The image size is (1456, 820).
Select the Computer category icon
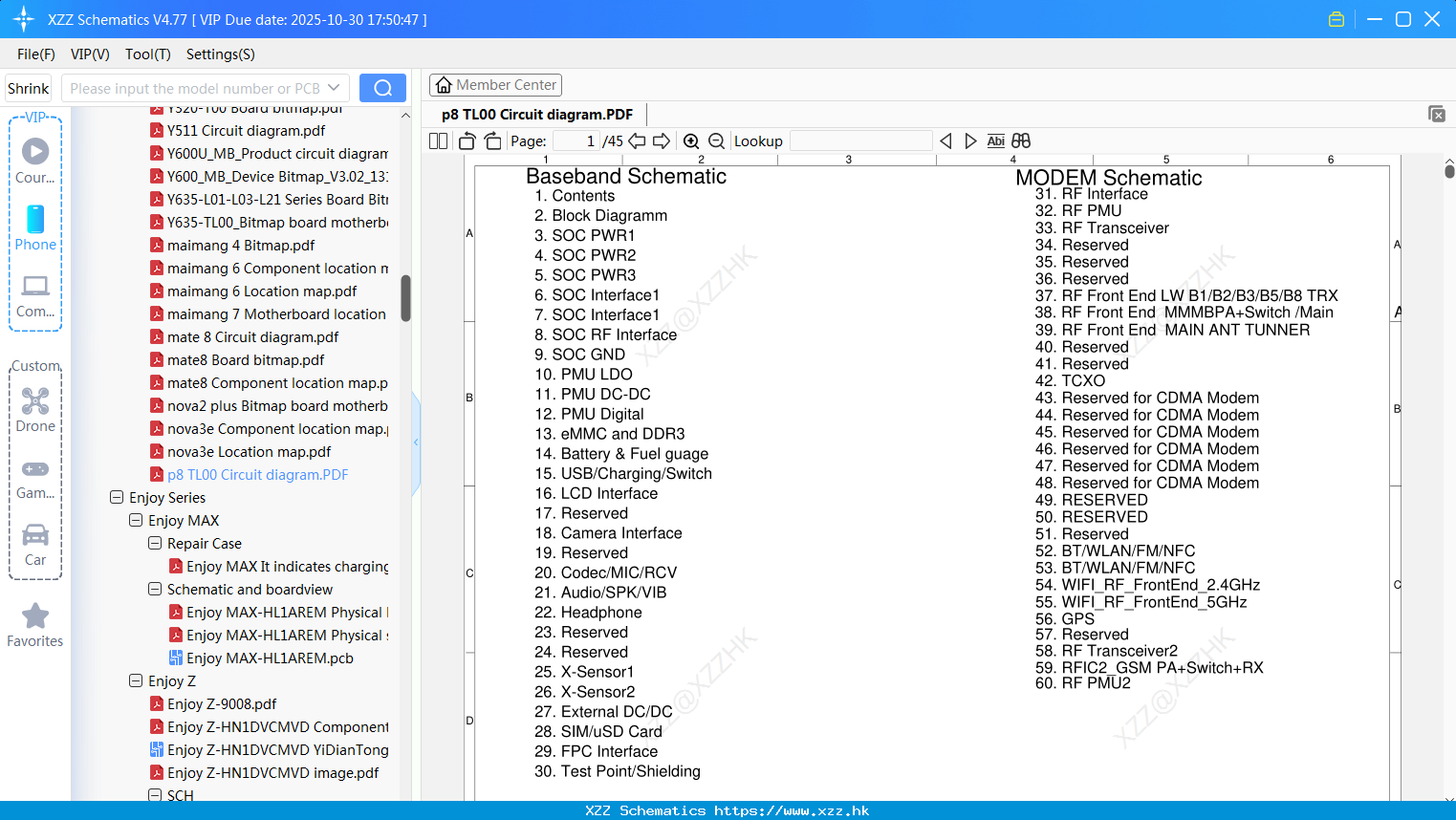35,296
